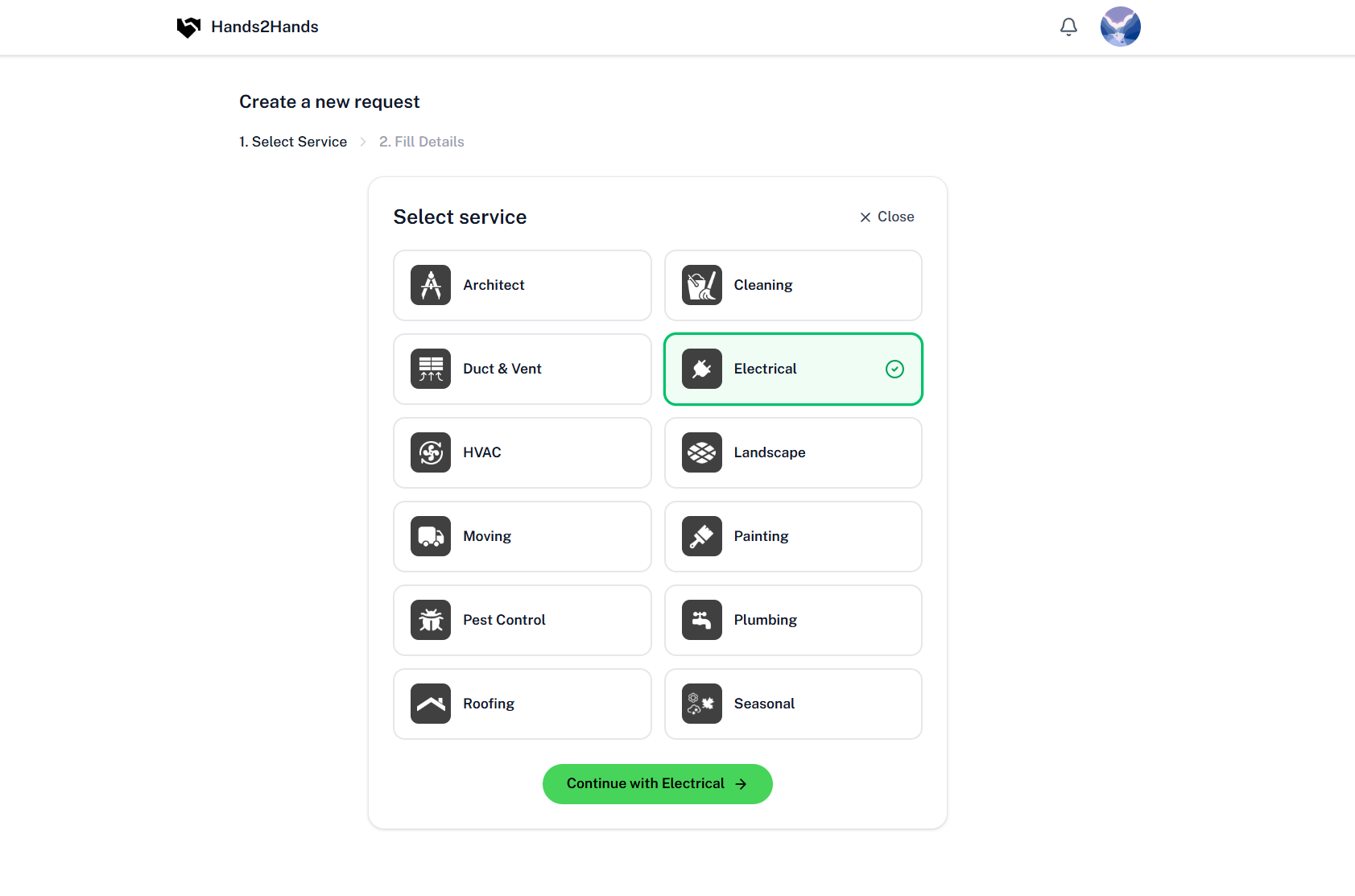
Task: Select the Moving service card
Action: 523,536
